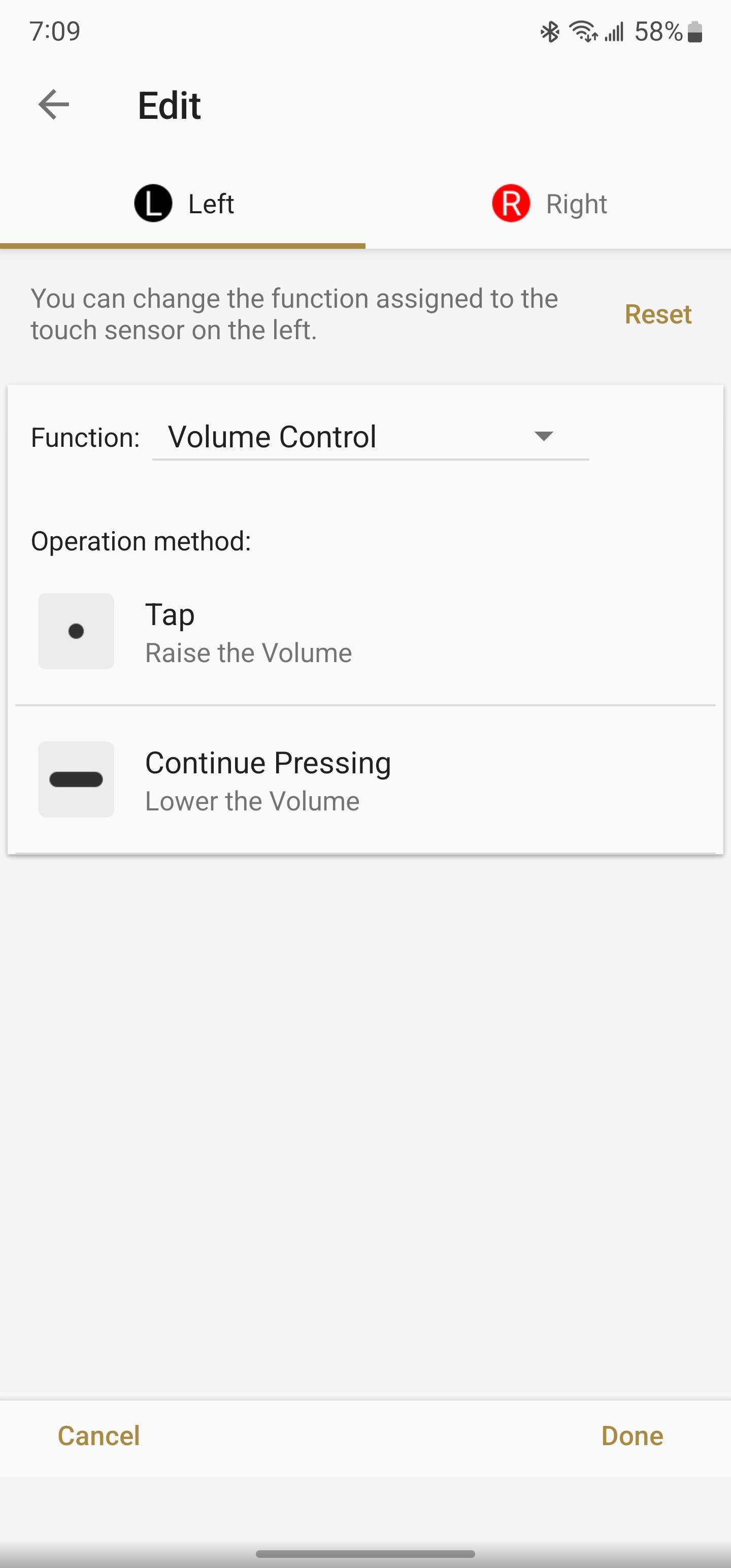
Task: Select the Lower the Volume description
Action: tap(252, 801)
